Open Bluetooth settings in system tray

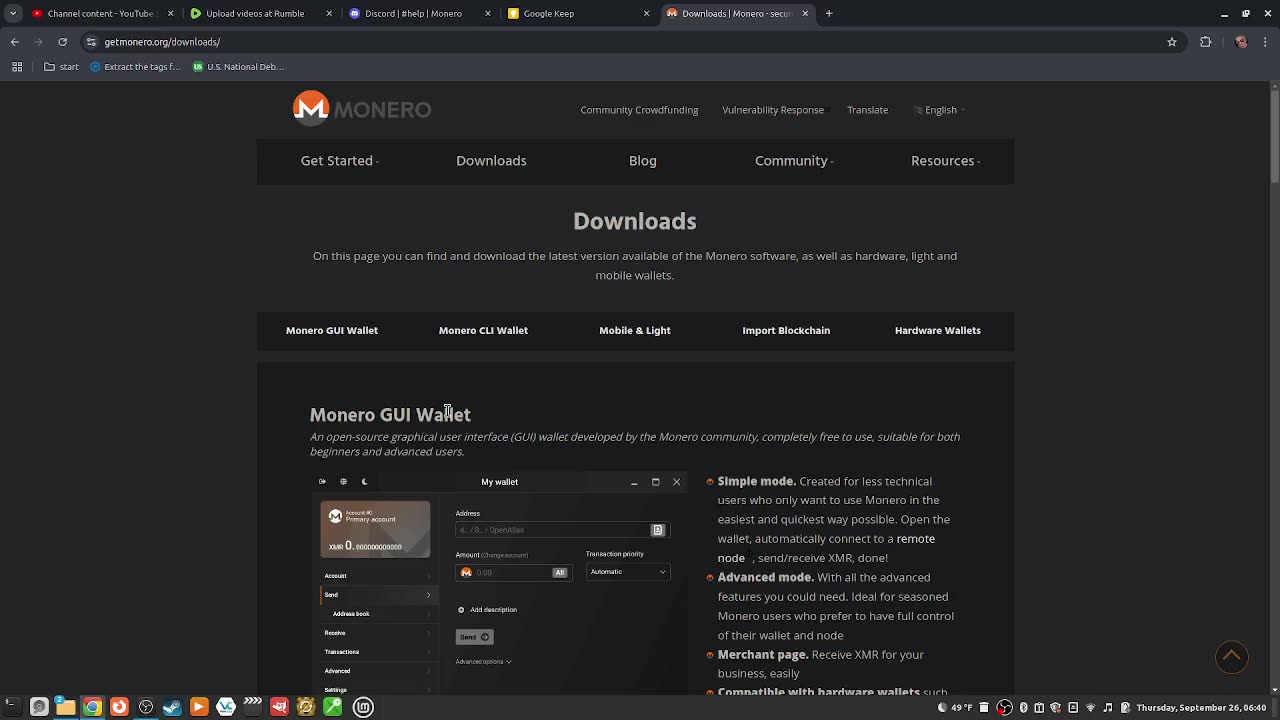(x=1023, y=707)
